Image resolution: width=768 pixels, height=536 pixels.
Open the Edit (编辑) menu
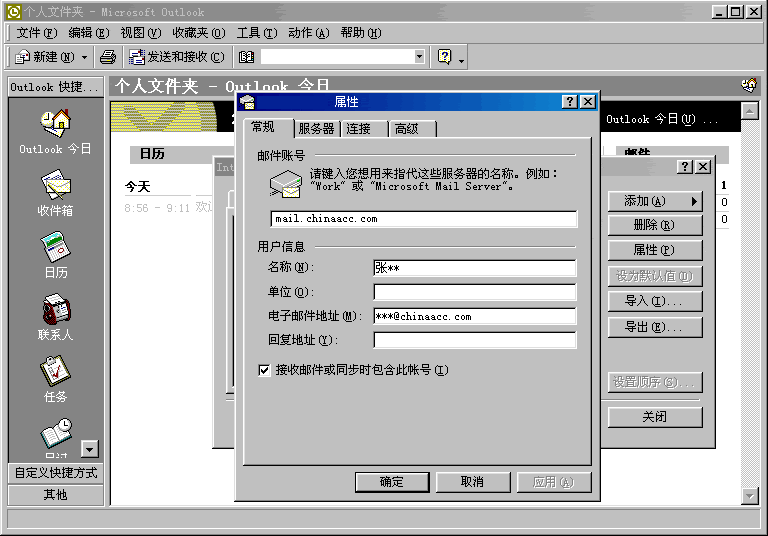click(89, 33)
